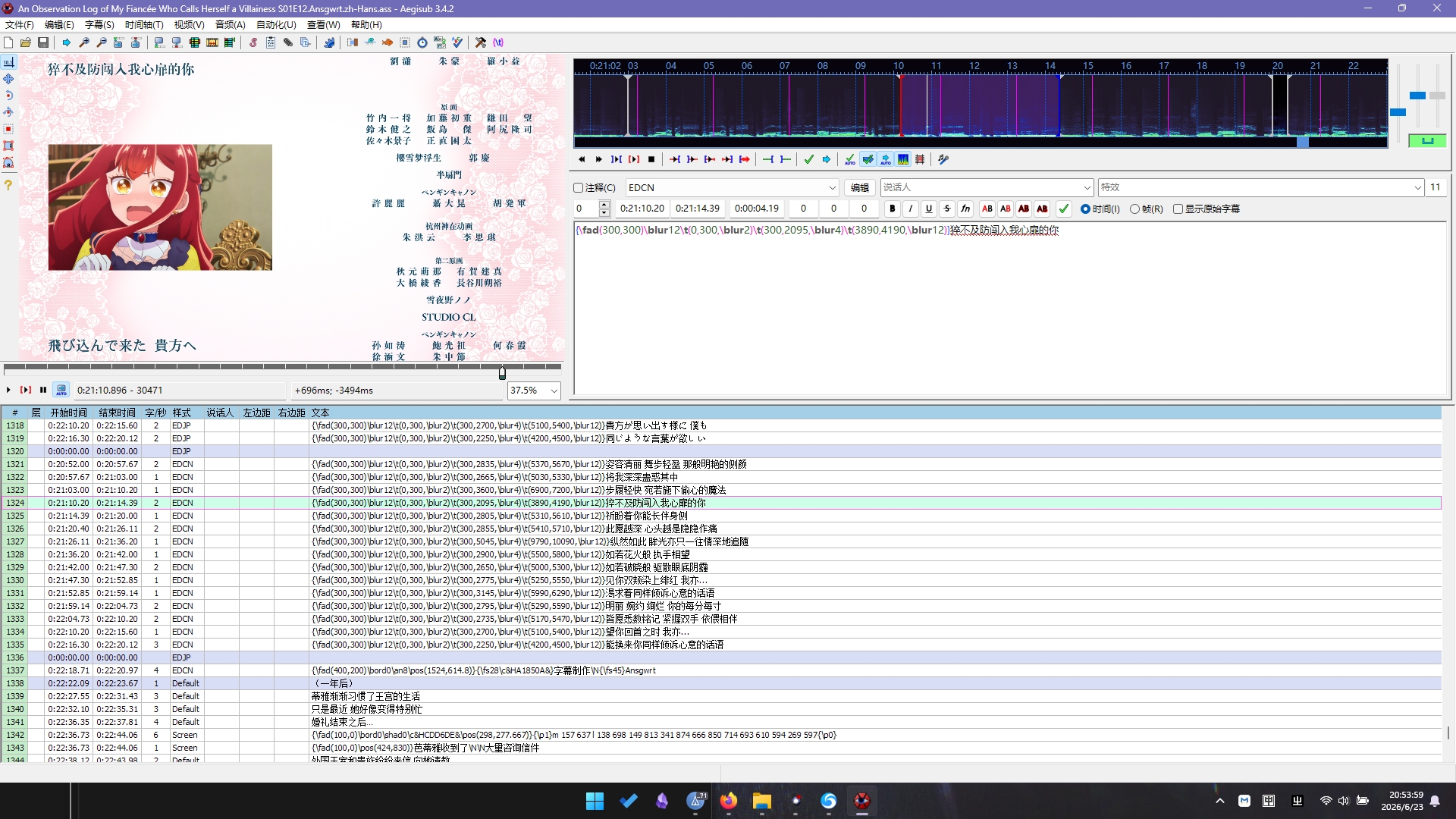Screen dimensions: 1456x819
Task: Apply underline with the U button
Action: click(x=929, y=209)
